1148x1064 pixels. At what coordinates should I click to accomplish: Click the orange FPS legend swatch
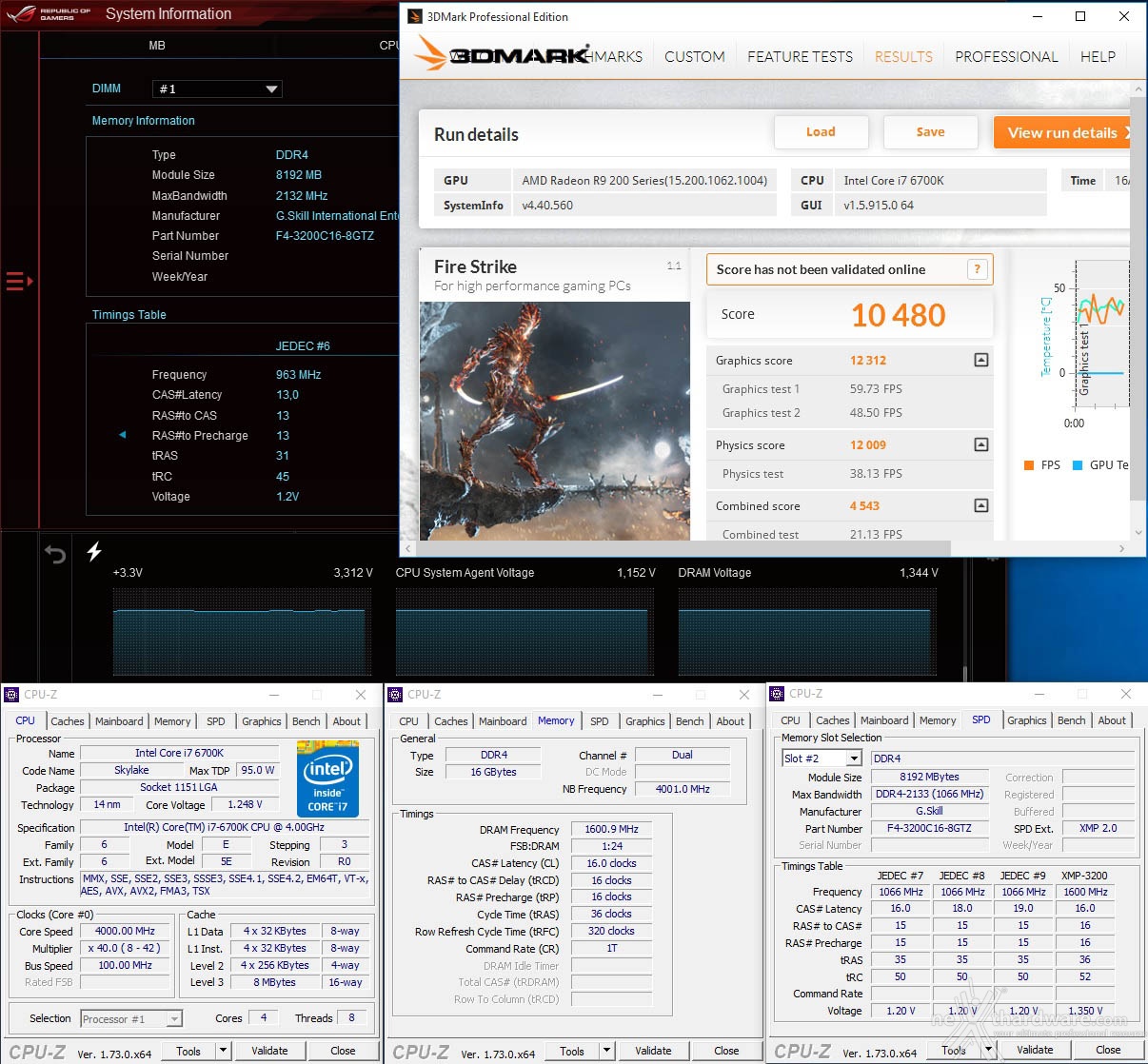tap(1029, 465)
